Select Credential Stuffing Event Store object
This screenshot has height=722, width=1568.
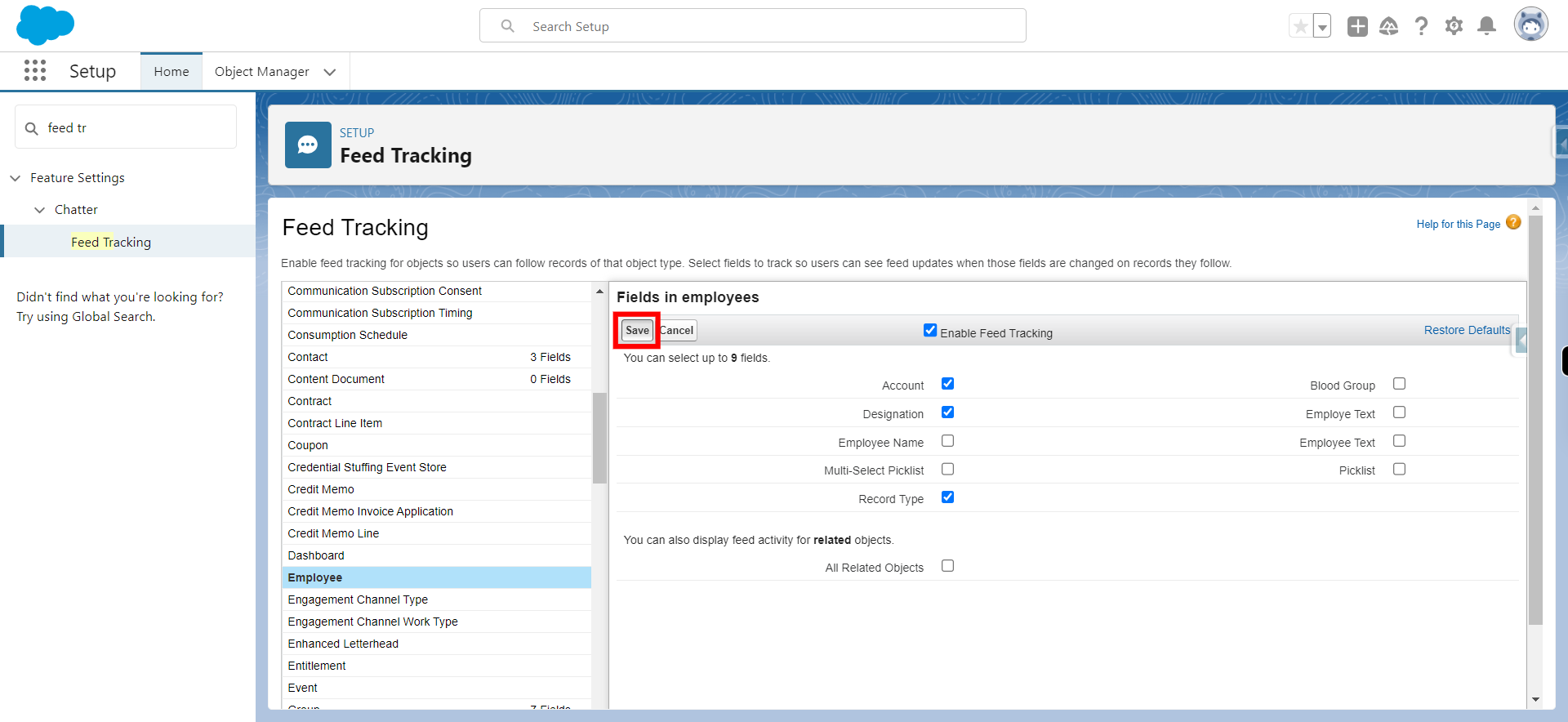(436, 467)
